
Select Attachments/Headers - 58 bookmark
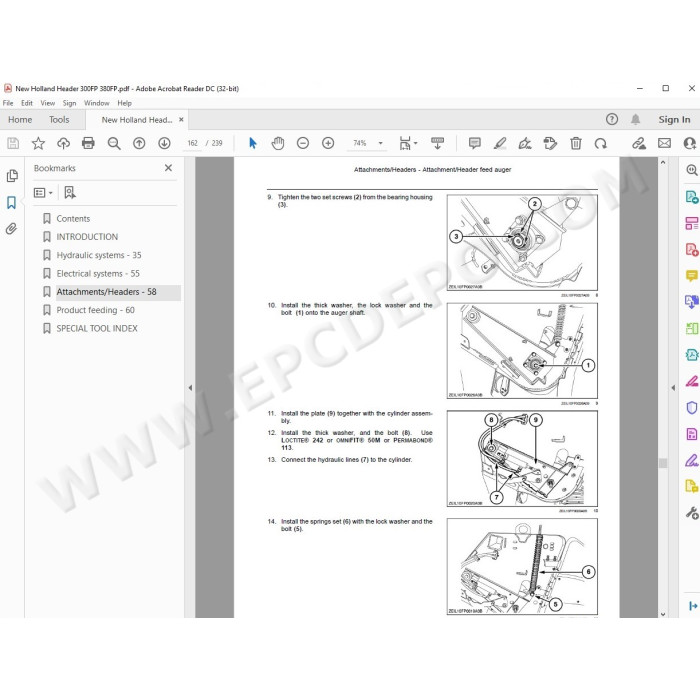point(106,292)
